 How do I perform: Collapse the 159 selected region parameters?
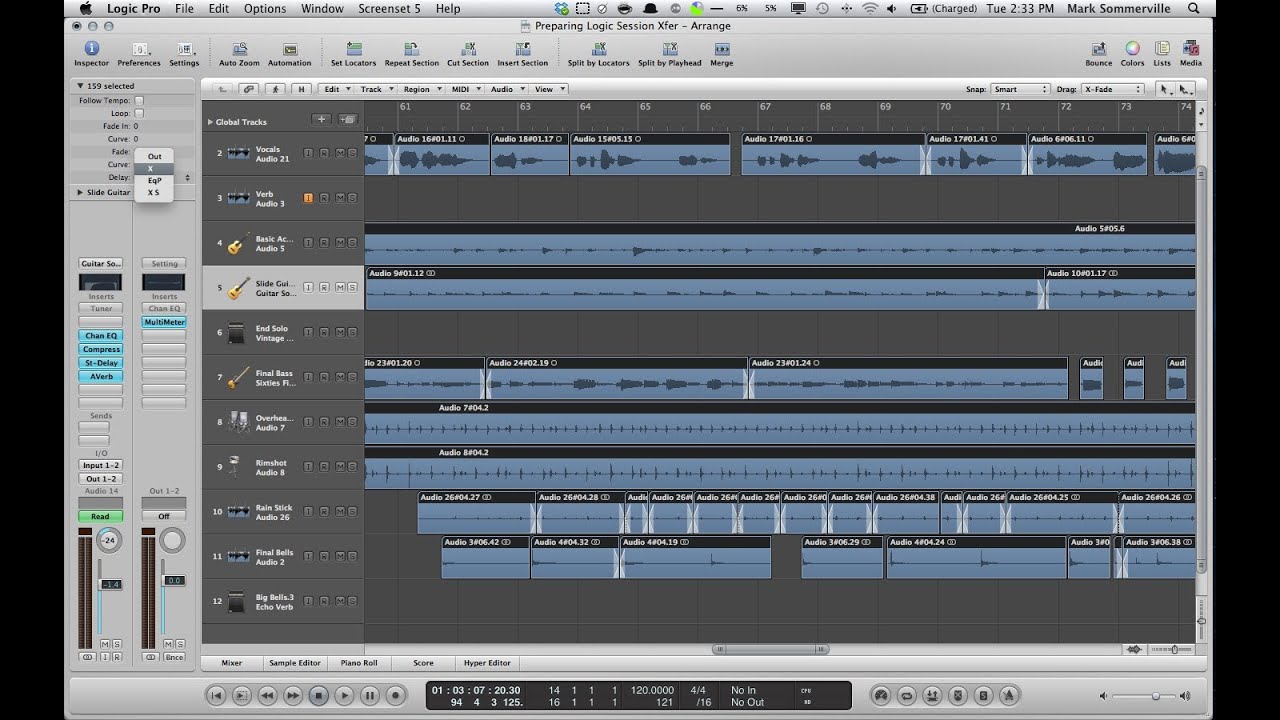pyautogui.click(x=80, y=86)
